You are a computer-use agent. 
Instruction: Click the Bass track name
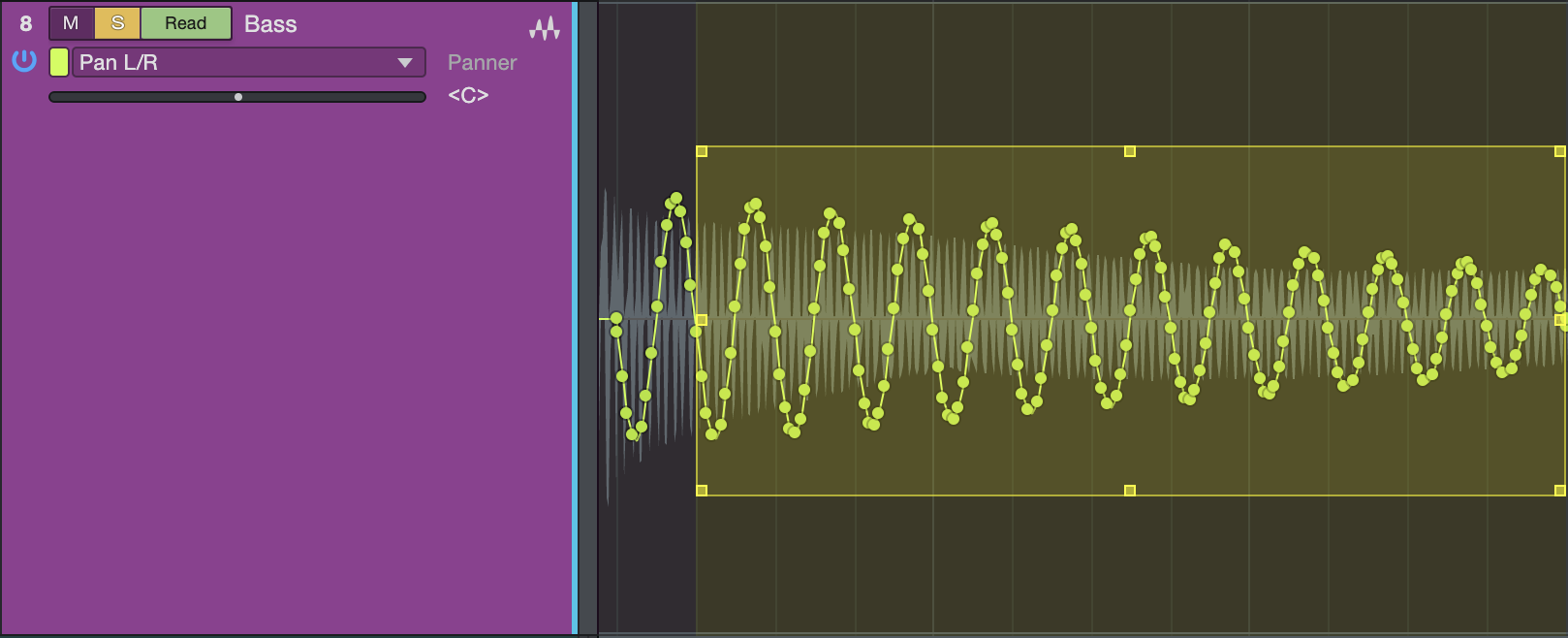tap(270, 24)
